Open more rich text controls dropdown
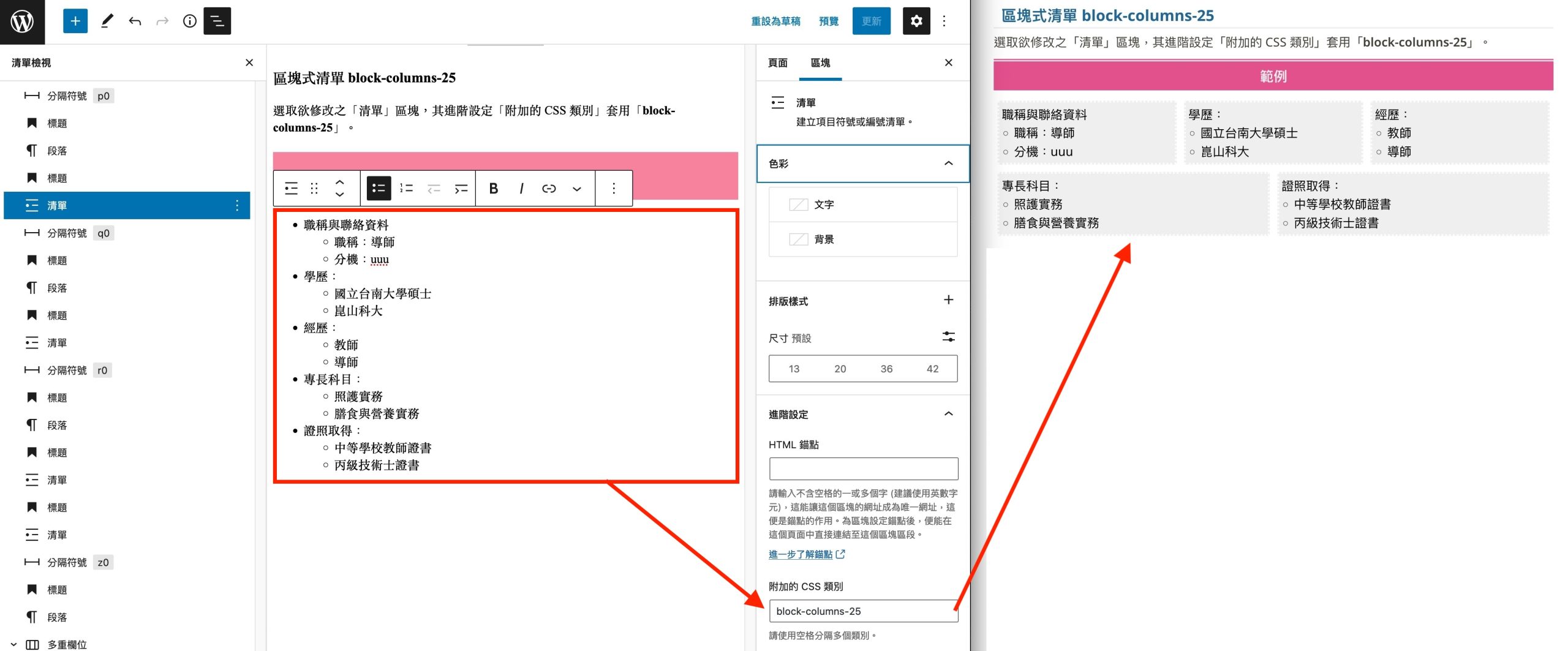 (576, 189)
